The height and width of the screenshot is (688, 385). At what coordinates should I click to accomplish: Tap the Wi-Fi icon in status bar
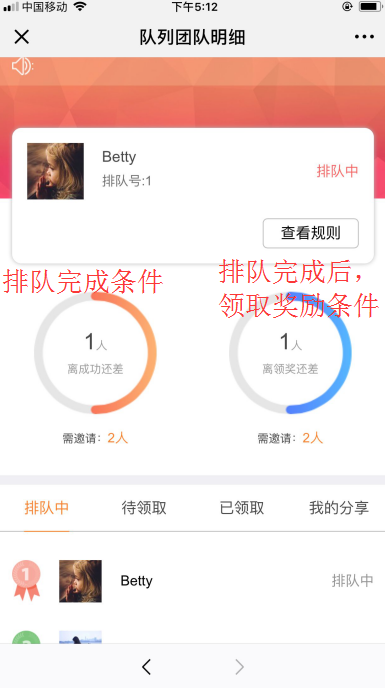[x=80, y=7]
